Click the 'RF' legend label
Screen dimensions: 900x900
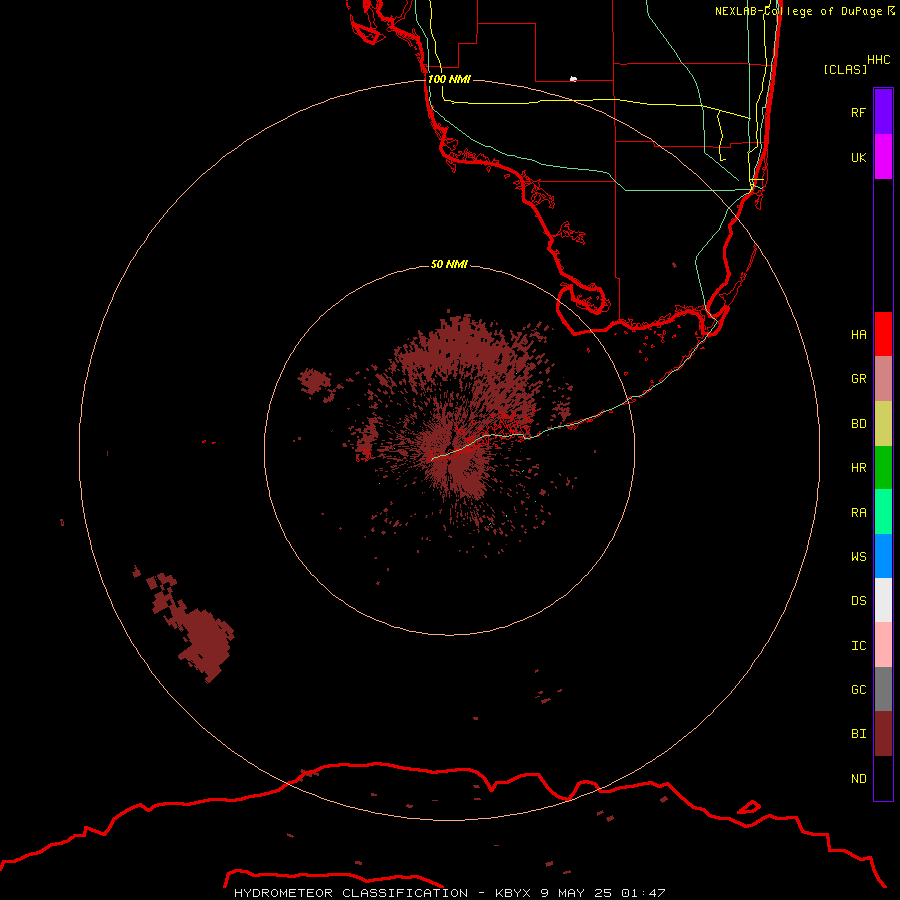click(859, 112)
